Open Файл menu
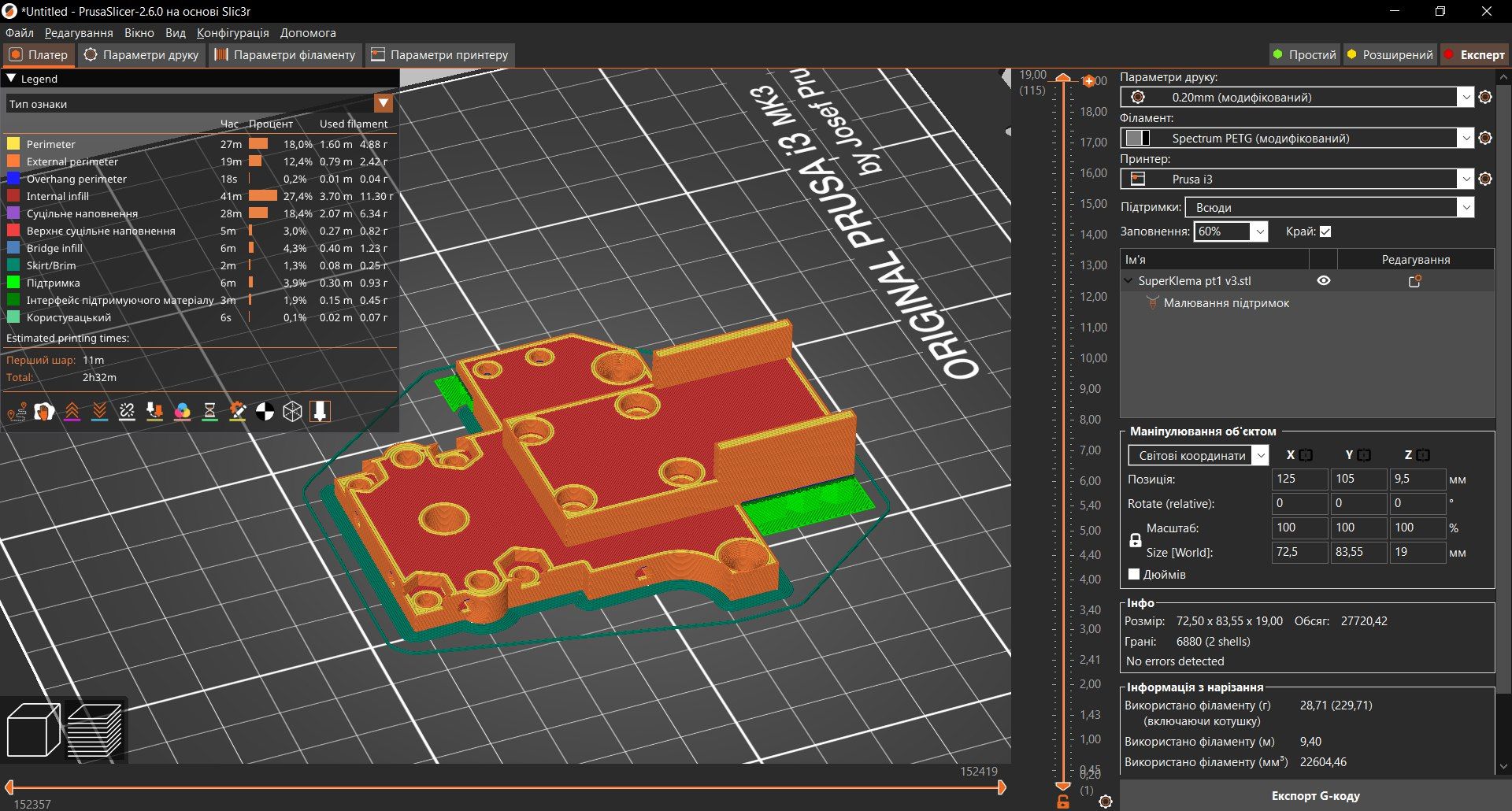This screenshot has width=1512, height=811. coord(20,33)
